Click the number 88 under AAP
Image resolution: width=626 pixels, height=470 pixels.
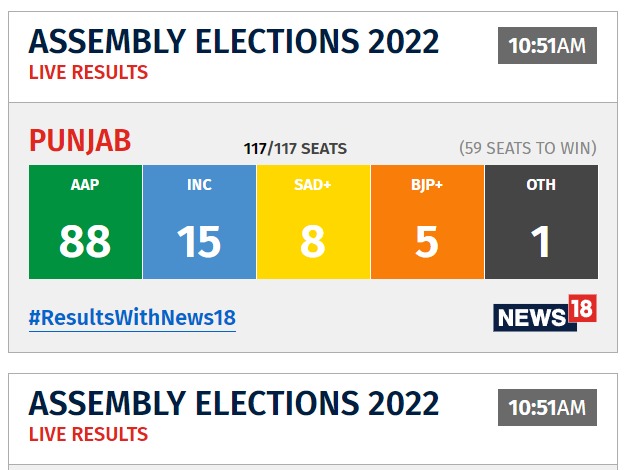click(85, 241)
